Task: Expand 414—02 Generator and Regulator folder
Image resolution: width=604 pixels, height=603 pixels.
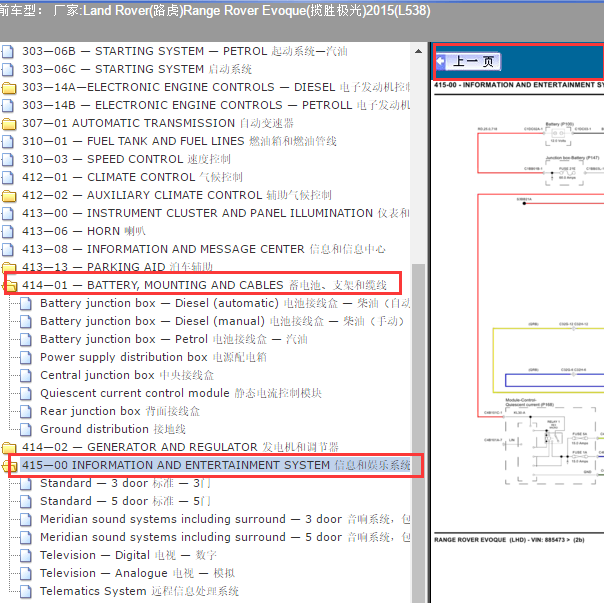Action: click(x=180, y=447)
